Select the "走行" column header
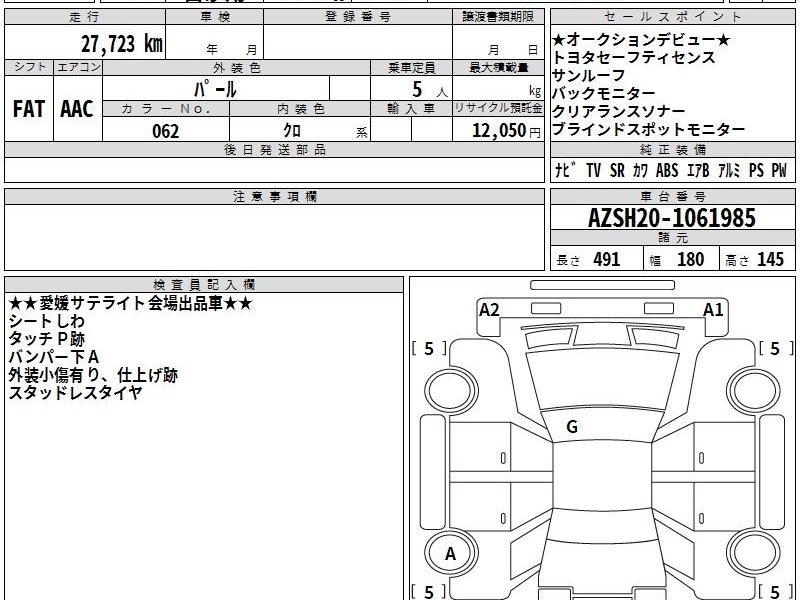Image resolution: width=800 pixels, height=600 pixels. click(85, 17)
